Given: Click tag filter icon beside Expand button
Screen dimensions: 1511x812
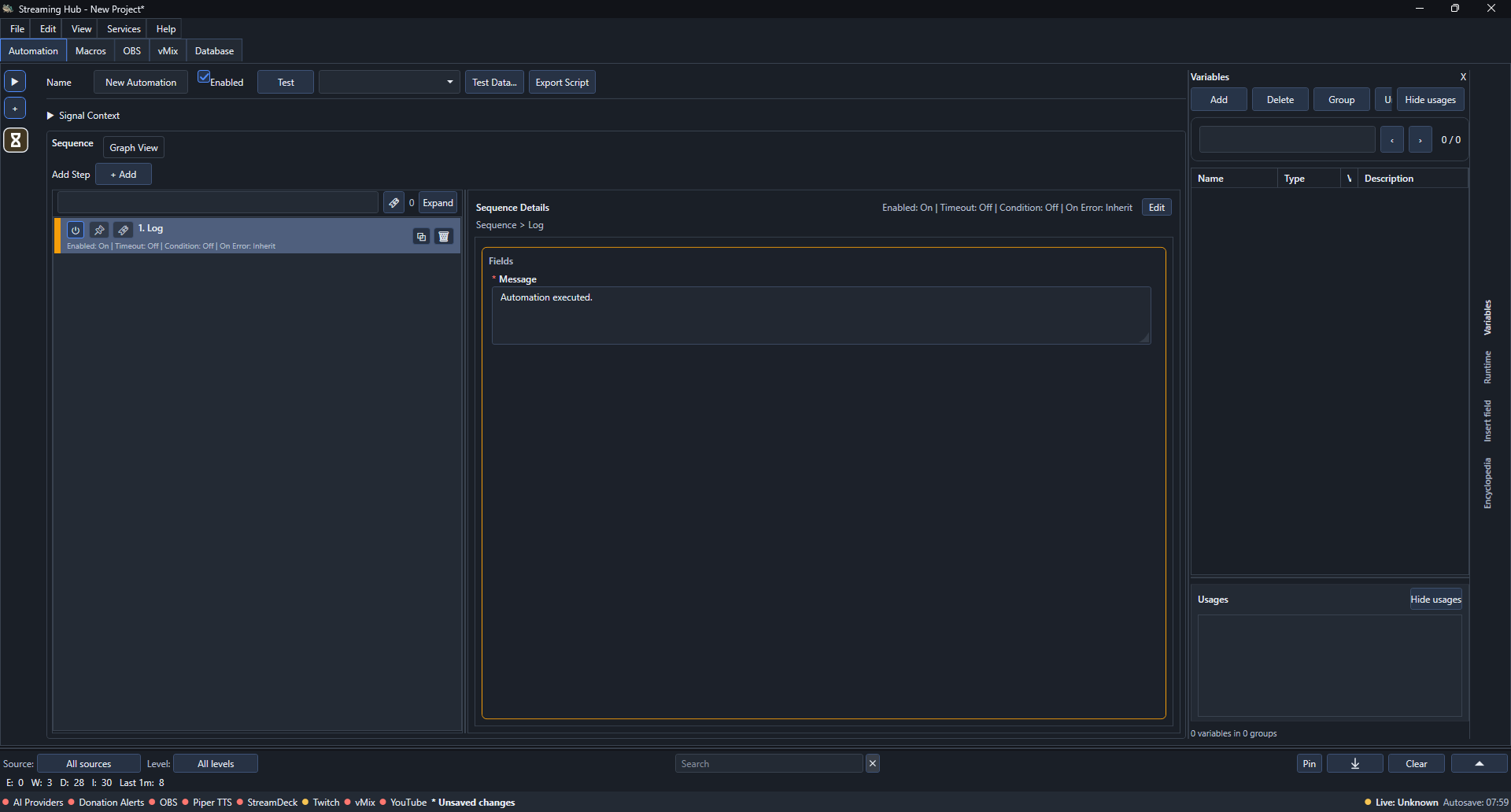Looking at the screenshot, I should [393, 202].
